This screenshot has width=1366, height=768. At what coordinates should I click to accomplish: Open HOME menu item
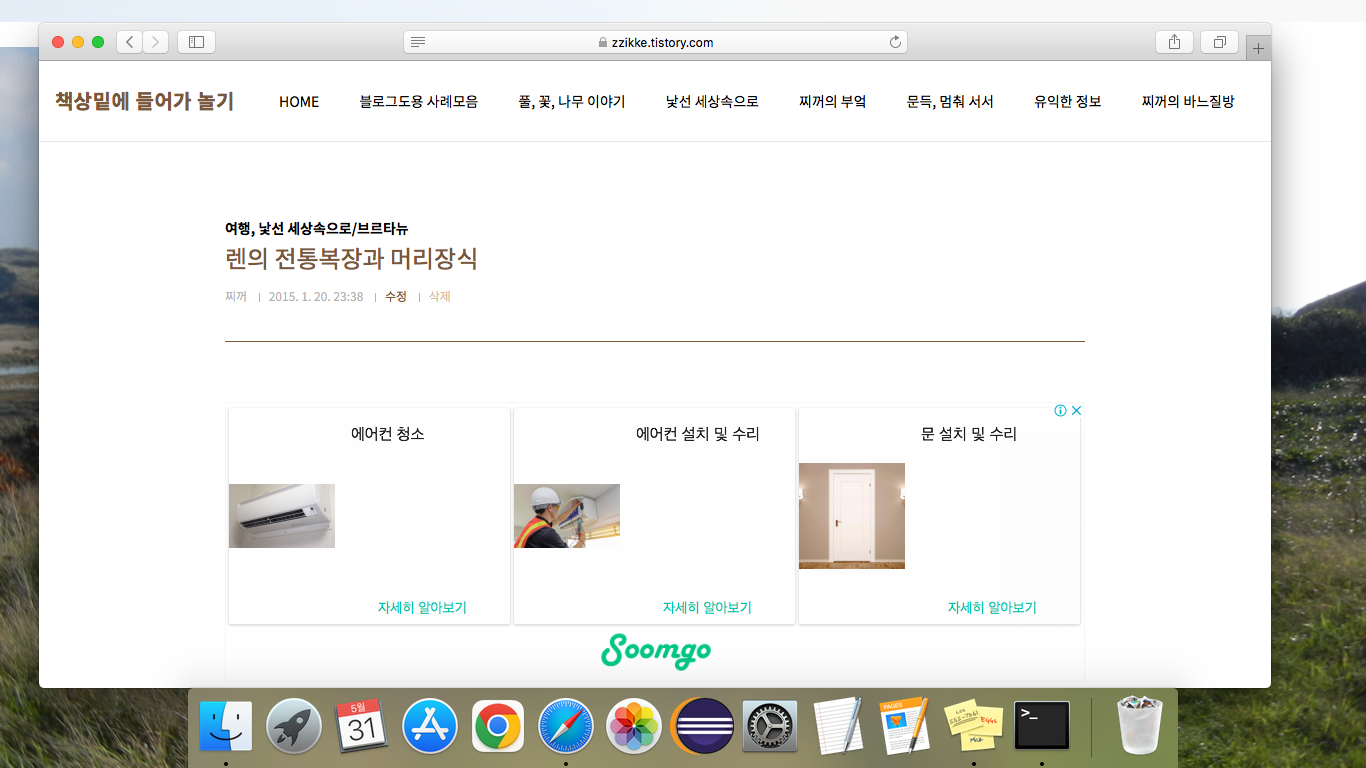pyautogui.click(x=299, y=101)
